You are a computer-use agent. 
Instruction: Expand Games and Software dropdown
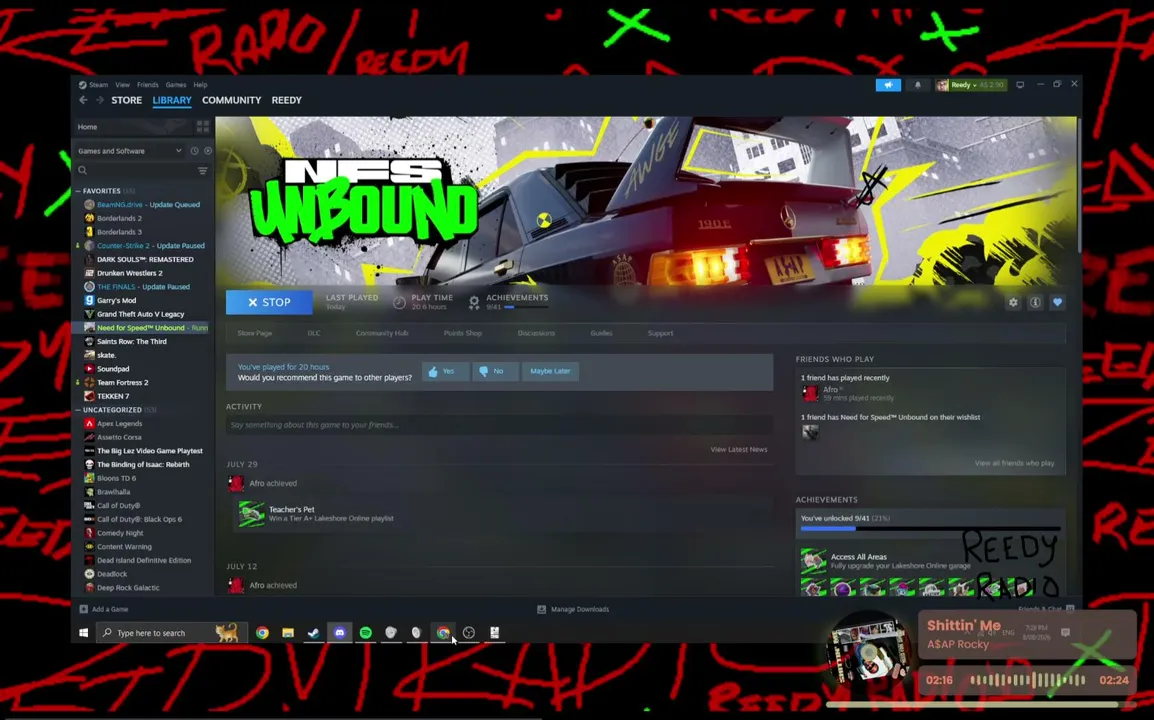[130, 151]
